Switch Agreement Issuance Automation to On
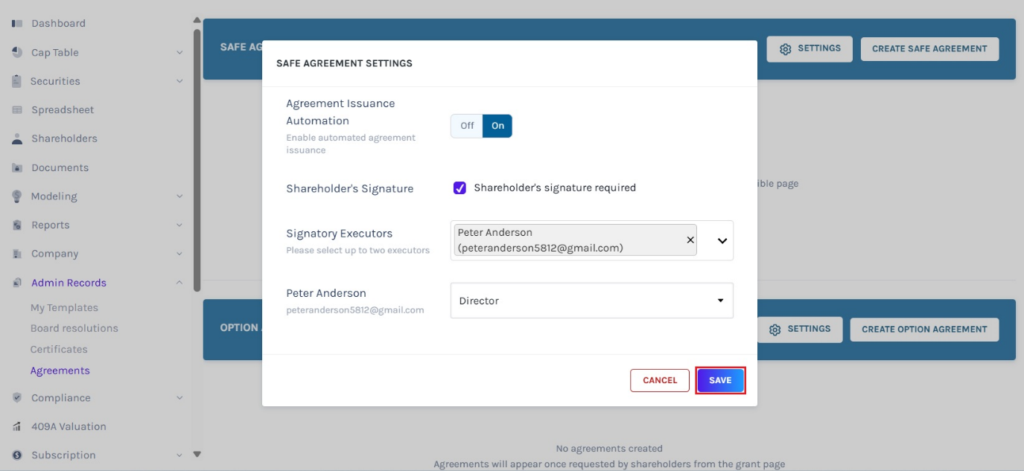The height and width of the screenshot is (471, 1024). coord(498,126)
